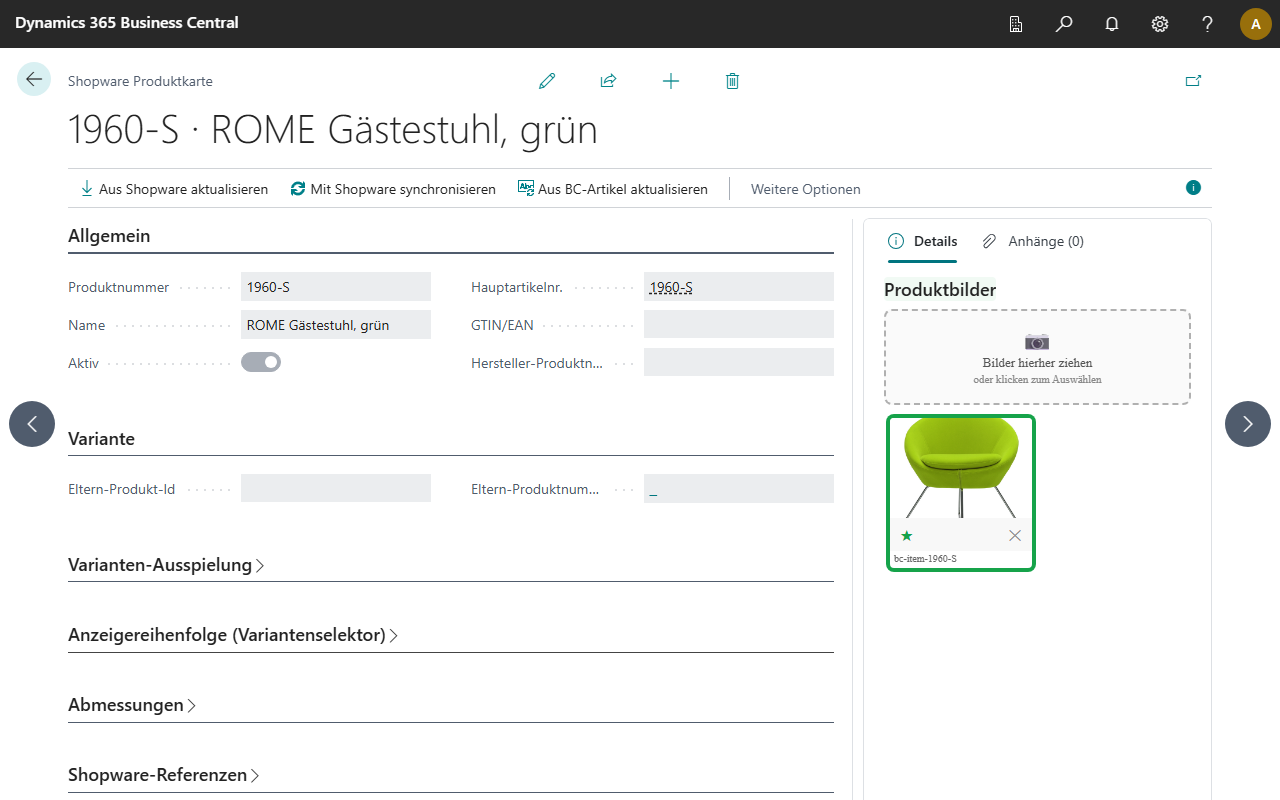Click the share icon
Image resolution: width=1280 pixels, height=800 pixels.
coord(608,81)
